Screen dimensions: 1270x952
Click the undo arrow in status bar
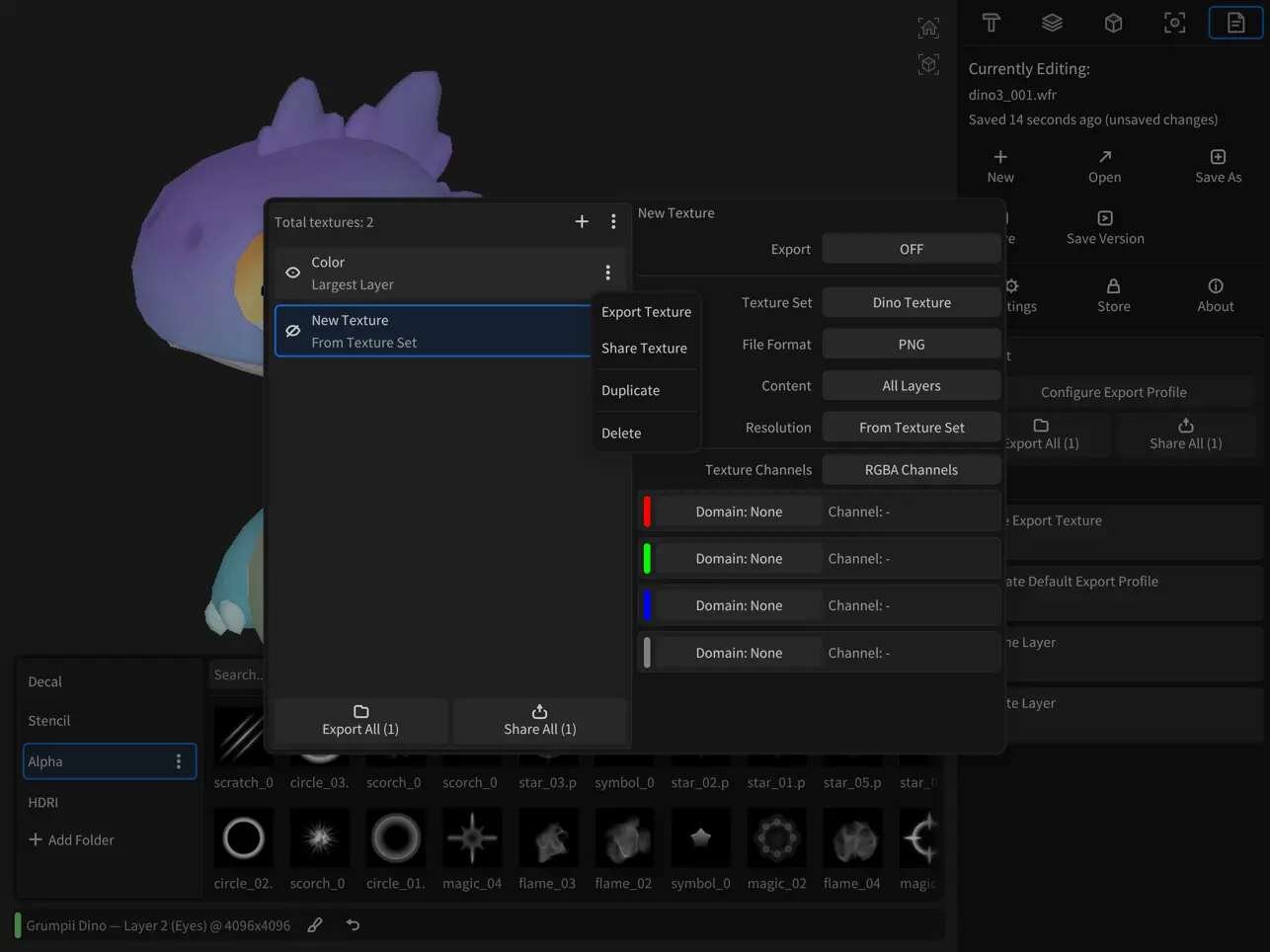(x=353, y=925)
